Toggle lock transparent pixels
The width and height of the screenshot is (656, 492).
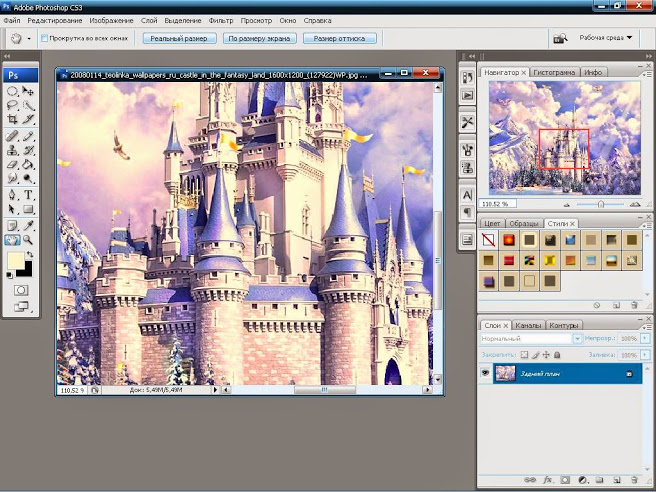click(525, 355)
